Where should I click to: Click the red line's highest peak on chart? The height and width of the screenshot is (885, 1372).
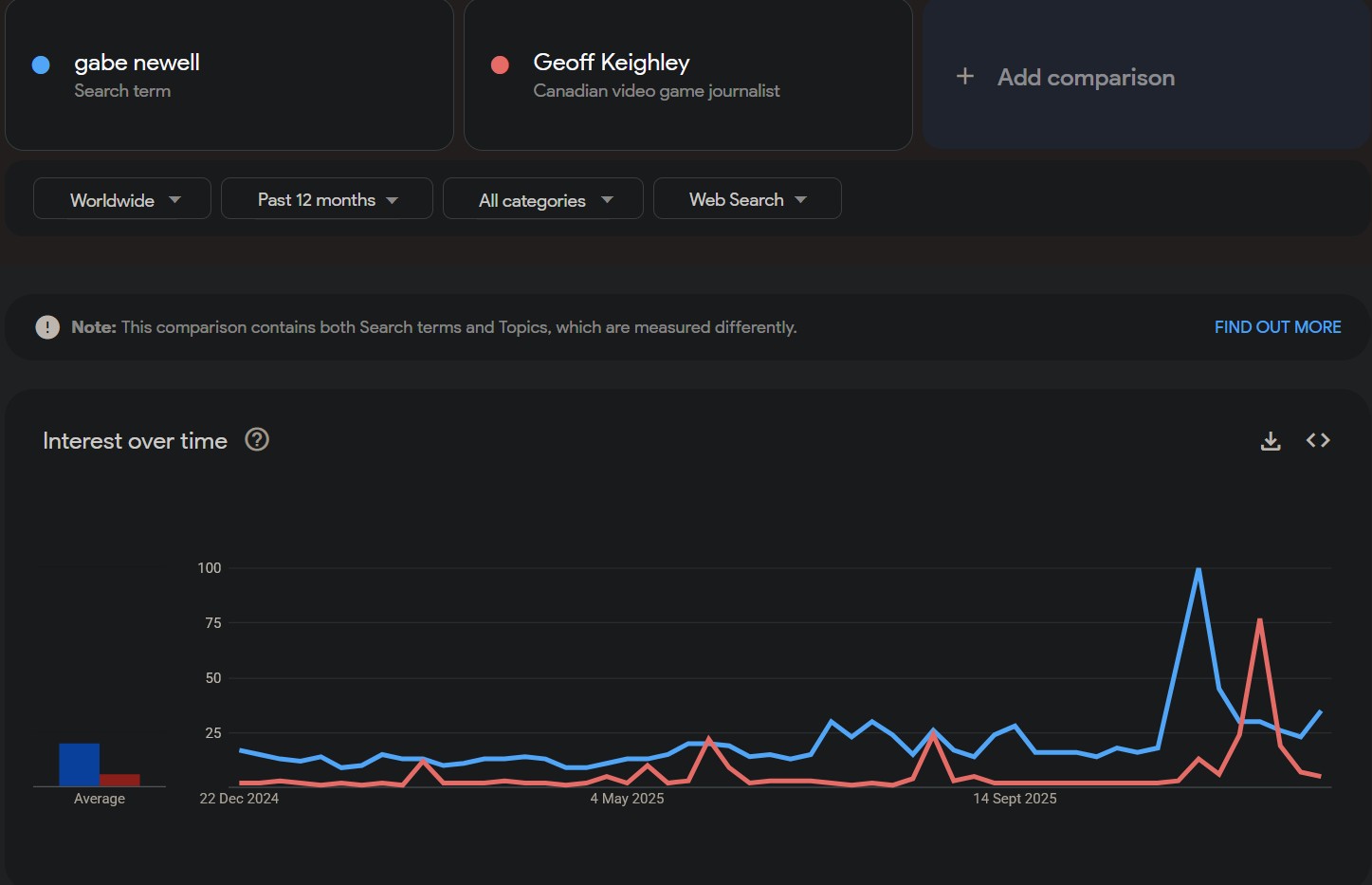[x=1259, y=620]
